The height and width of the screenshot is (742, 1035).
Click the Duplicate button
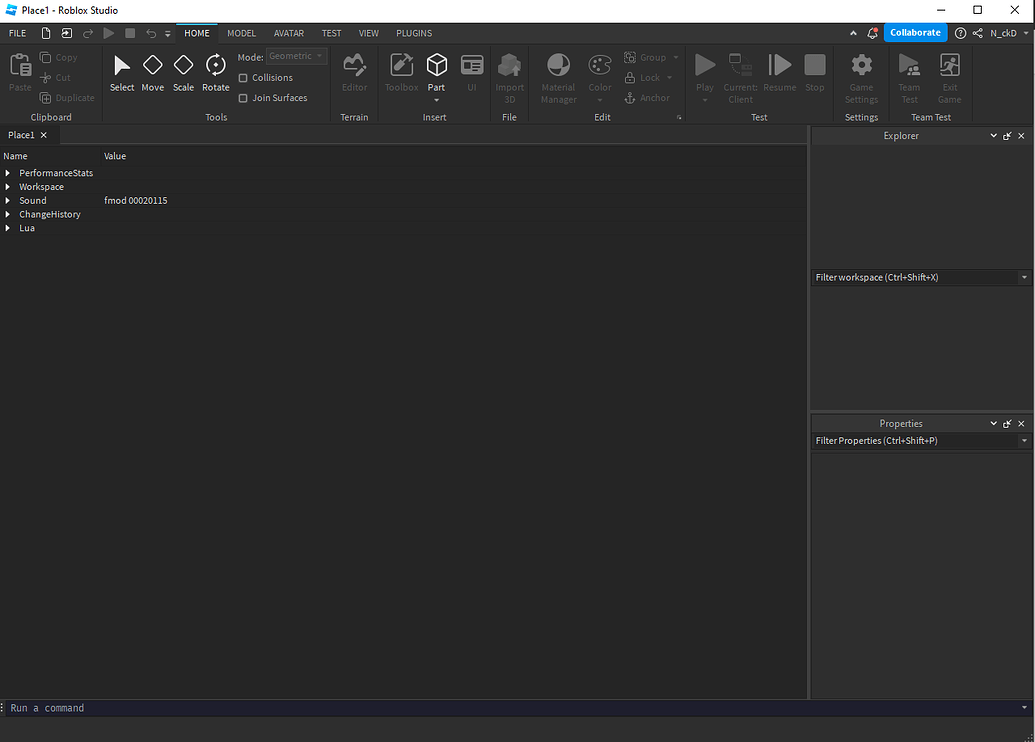tap(67, 98)
